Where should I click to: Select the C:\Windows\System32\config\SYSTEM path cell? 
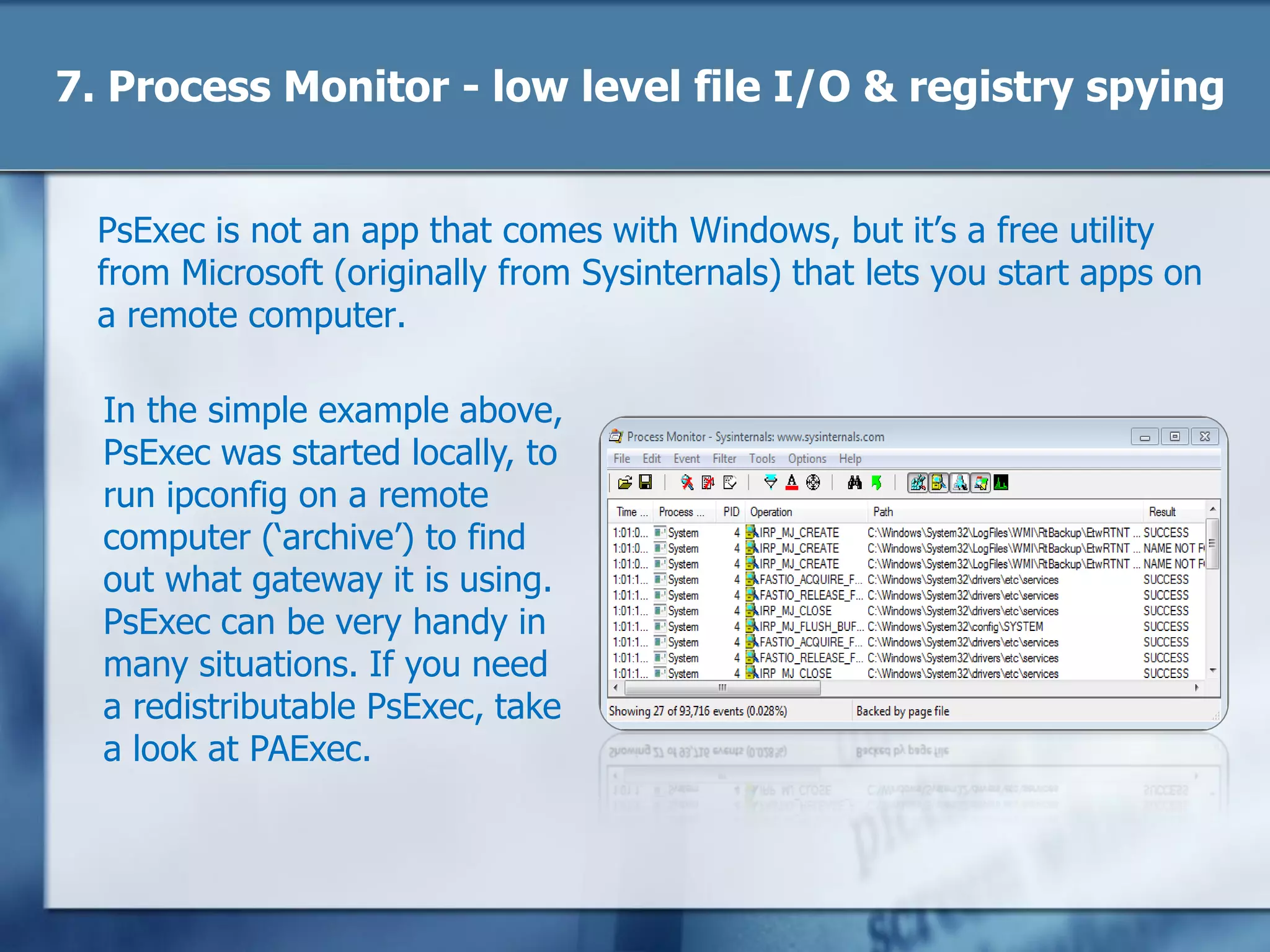pyautogui.click(x=956, y=627)
